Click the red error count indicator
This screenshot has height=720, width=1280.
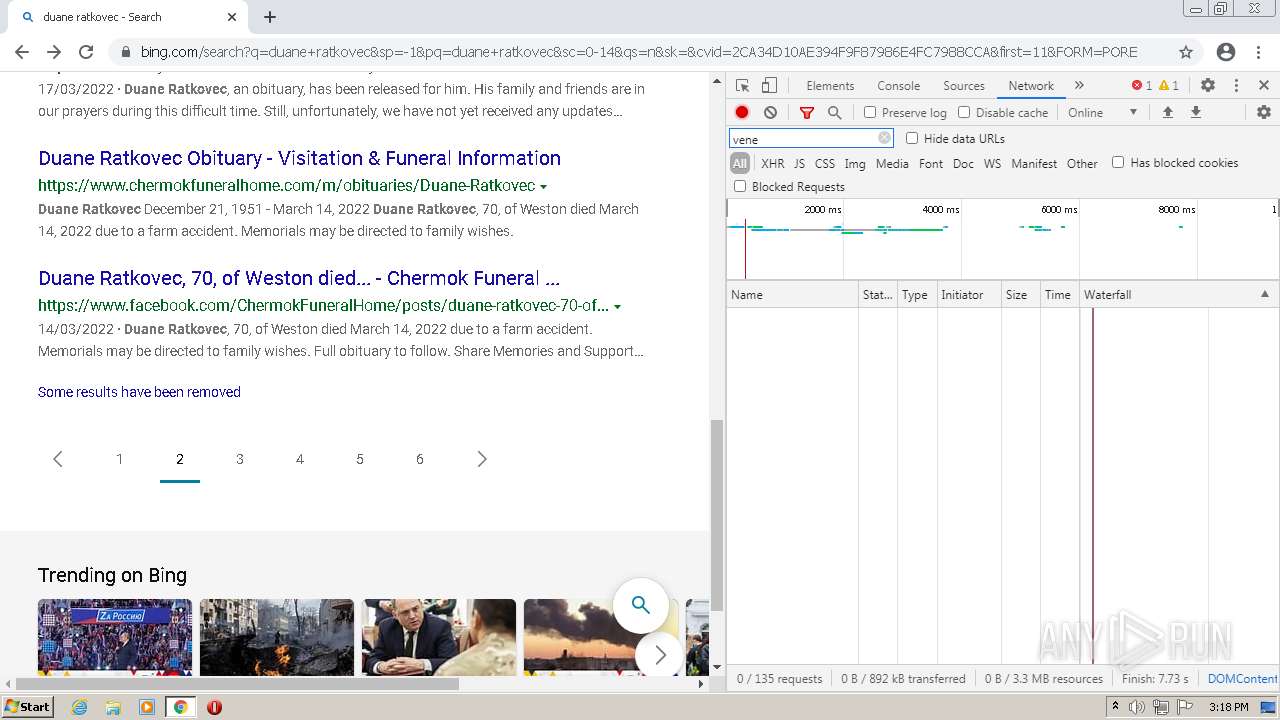pos(1142,86)
